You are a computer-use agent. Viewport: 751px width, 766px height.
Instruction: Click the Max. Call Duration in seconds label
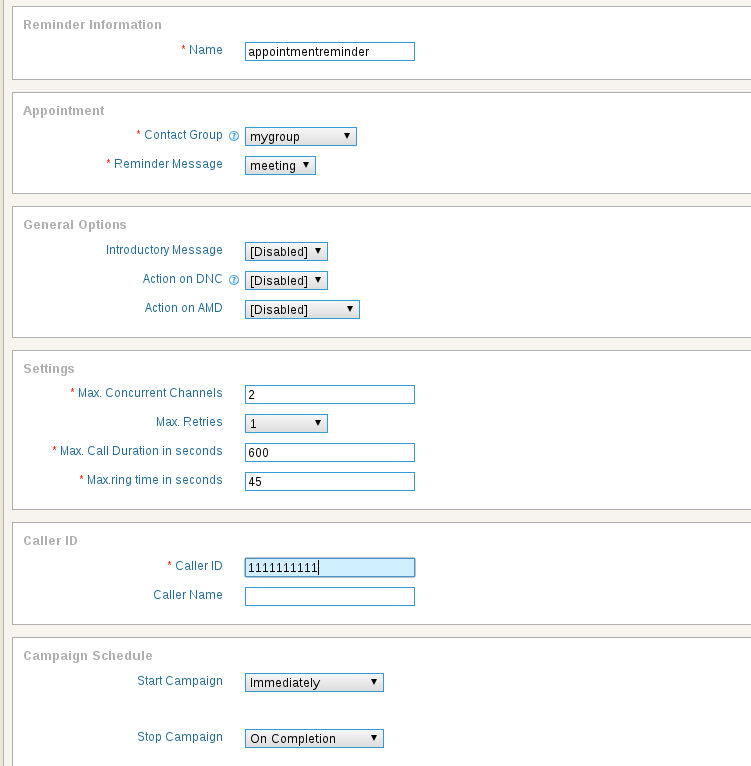(x=141, y=450)
